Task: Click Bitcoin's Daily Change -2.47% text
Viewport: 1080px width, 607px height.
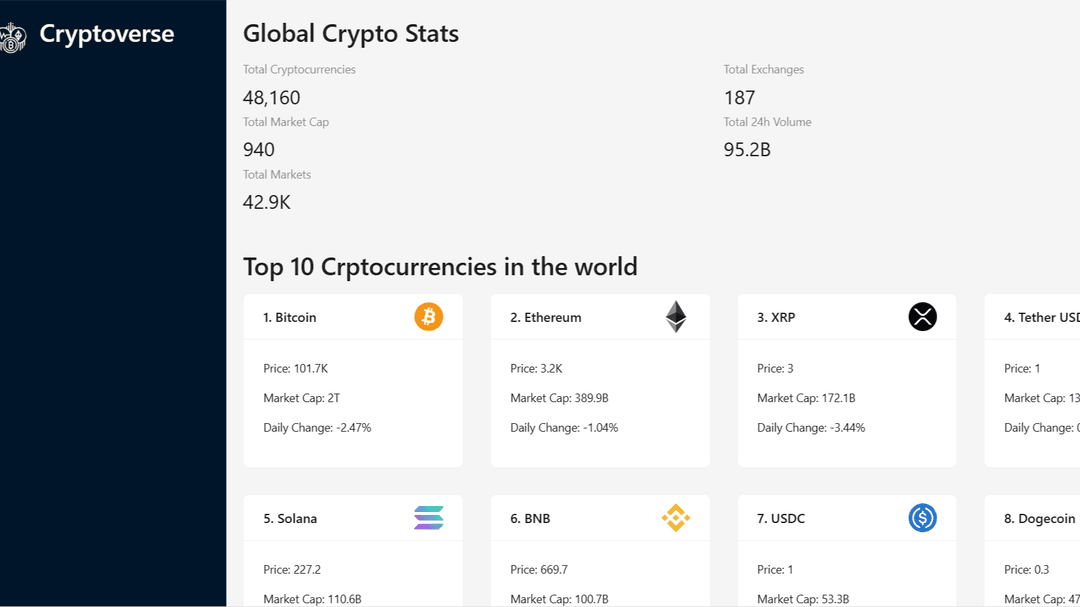Action: [x=317, y=428]
